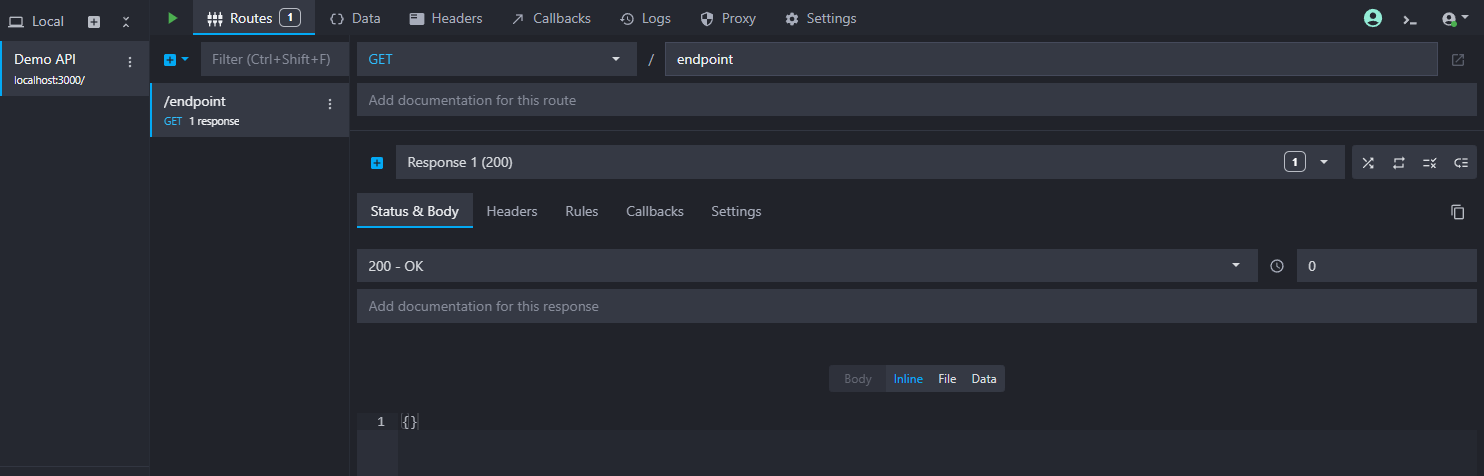The height and width of the screenshot is (476, 1484).
Task: Expand the add route dropdown arrow
Action: (185, 60)
